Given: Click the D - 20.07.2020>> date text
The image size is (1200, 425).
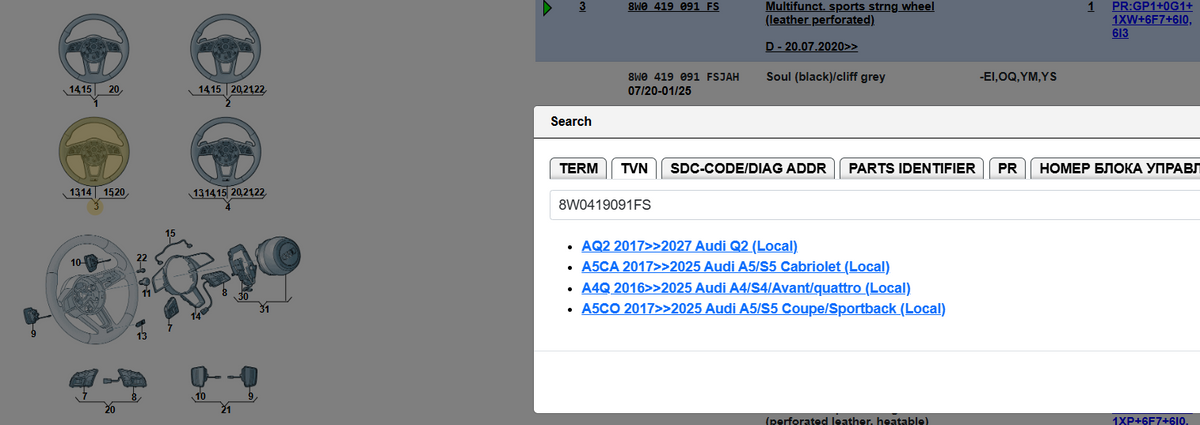Looking at the screenshot, I should [811, 47].
